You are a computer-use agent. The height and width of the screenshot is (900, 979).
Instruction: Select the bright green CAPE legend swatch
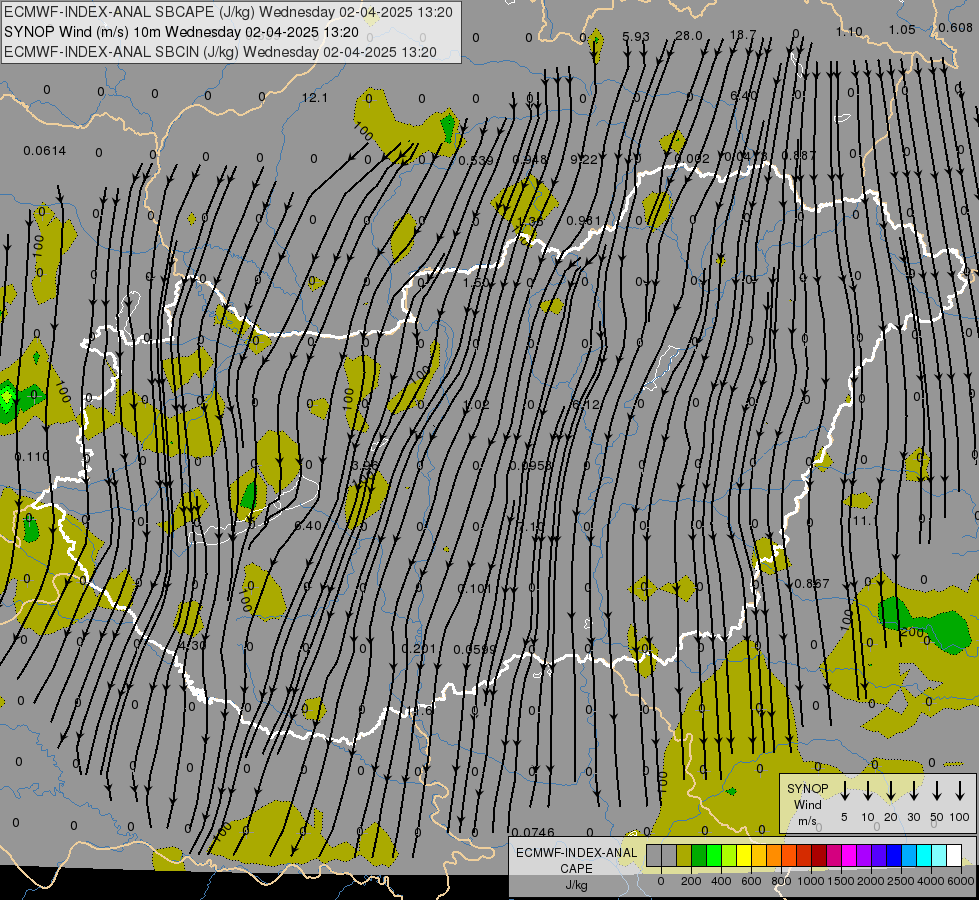coord(714,856)
